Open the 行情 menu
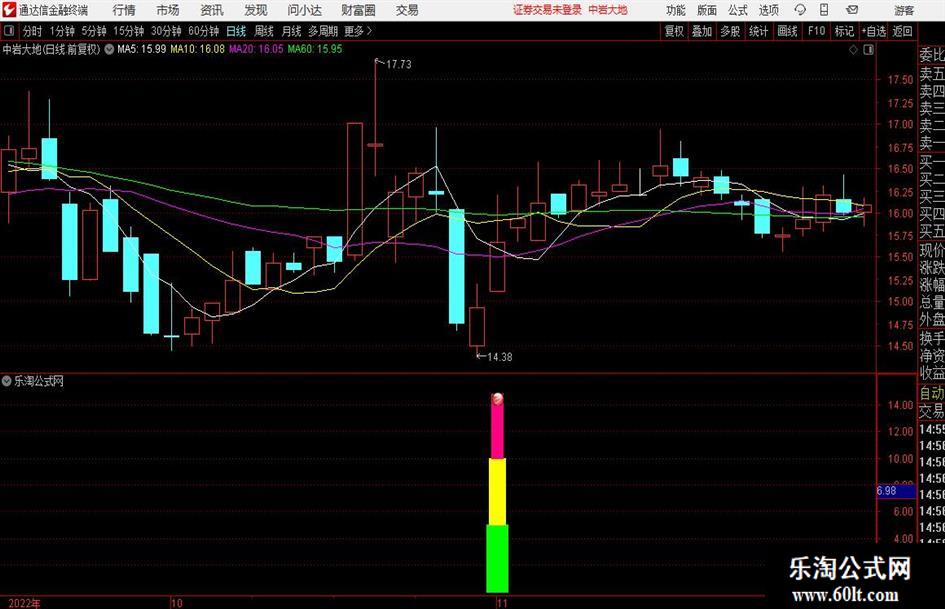This screenshot has width=945, height=609. 124,10
